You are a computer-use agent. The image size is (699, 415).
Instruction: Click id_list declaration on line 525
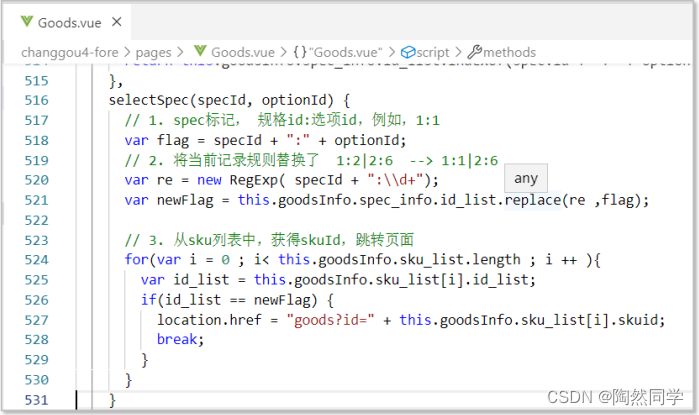click(x=201, y=280)
